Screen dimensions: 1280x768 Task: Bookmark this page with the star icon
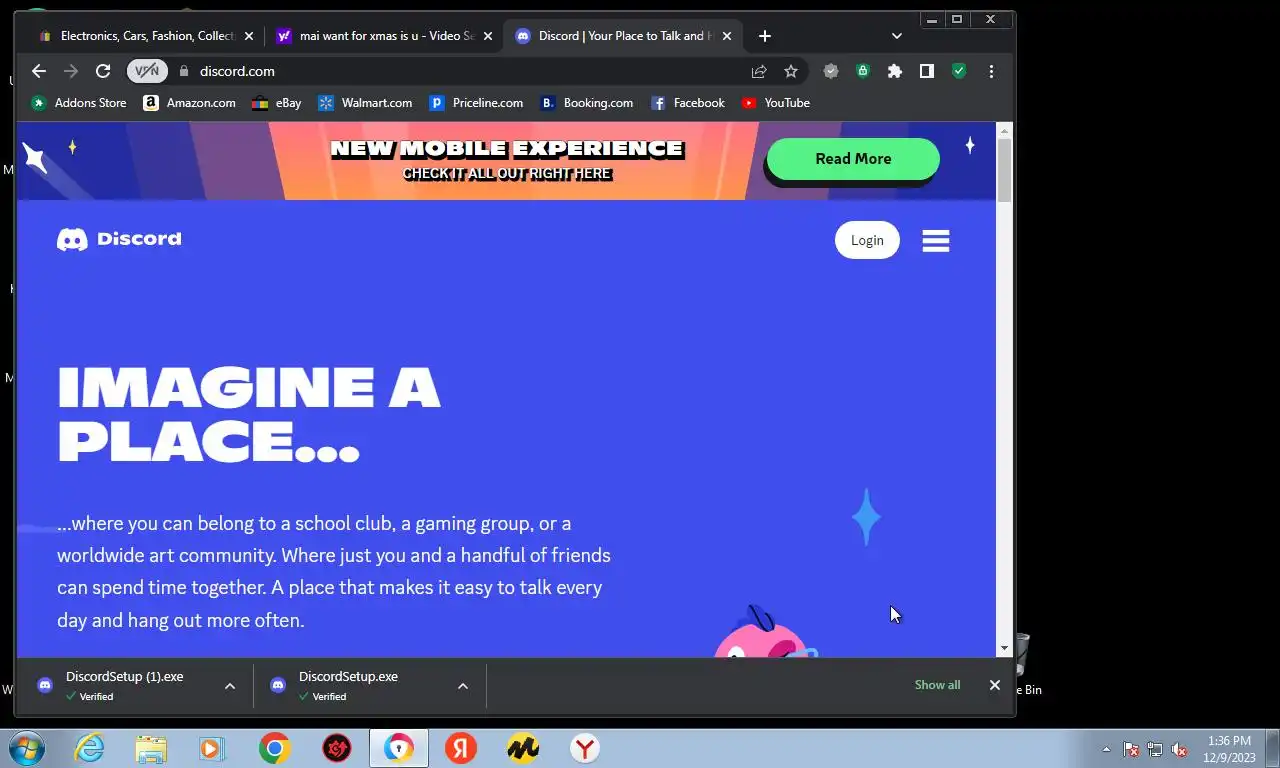pyautogui.click(x=791, y=71)
